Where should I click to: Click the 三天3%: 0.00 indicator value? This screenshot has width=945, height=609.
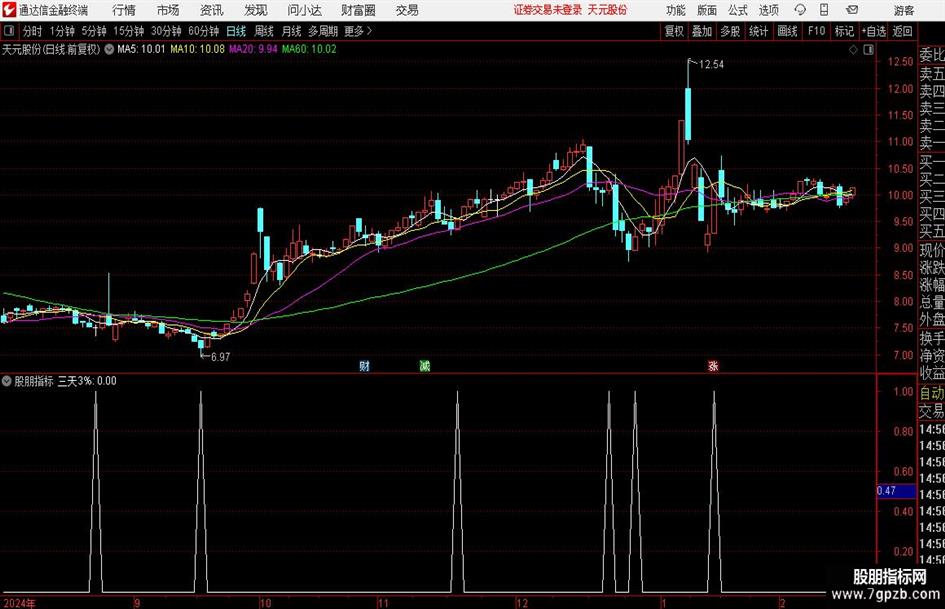pos(87,381)
